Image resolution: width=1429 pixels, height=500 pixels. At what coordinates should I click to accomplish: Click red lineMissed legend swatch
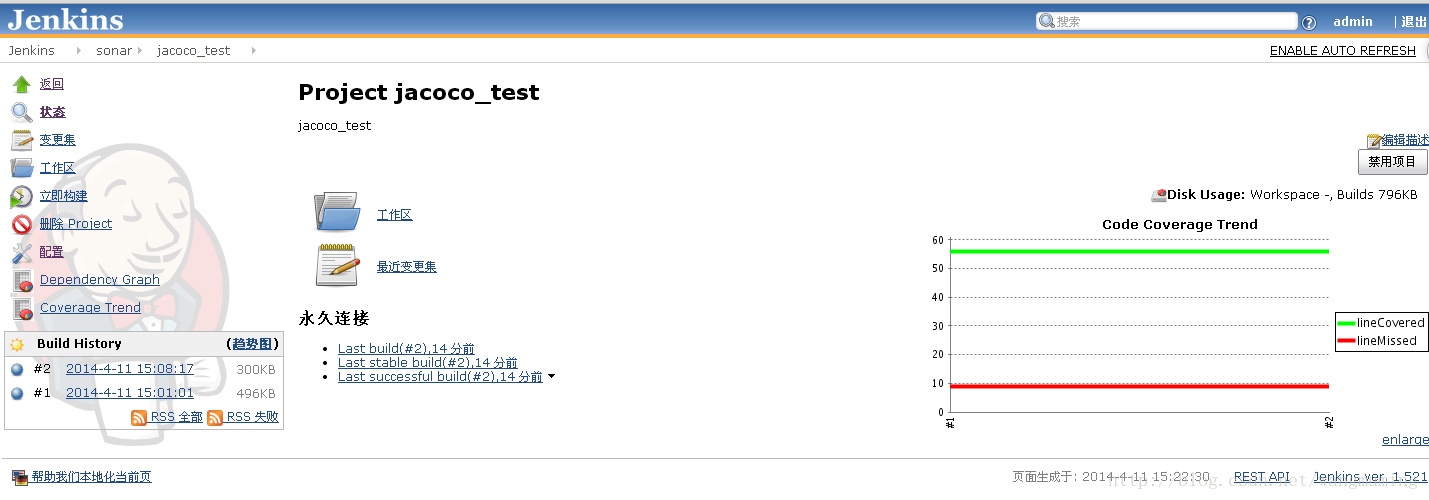tap(1346, 341)
